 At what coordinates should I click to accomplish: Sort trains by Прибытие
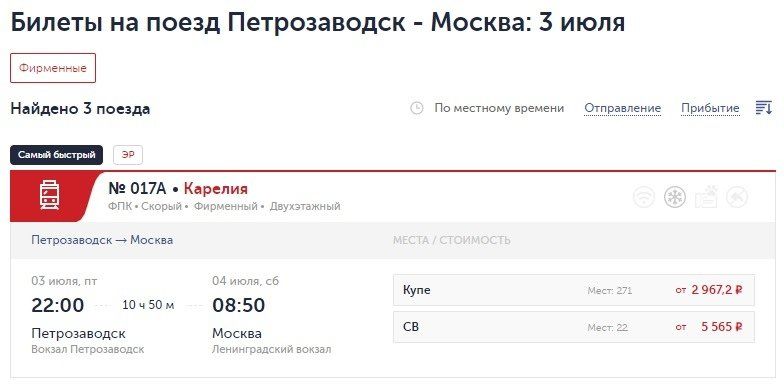710,108
